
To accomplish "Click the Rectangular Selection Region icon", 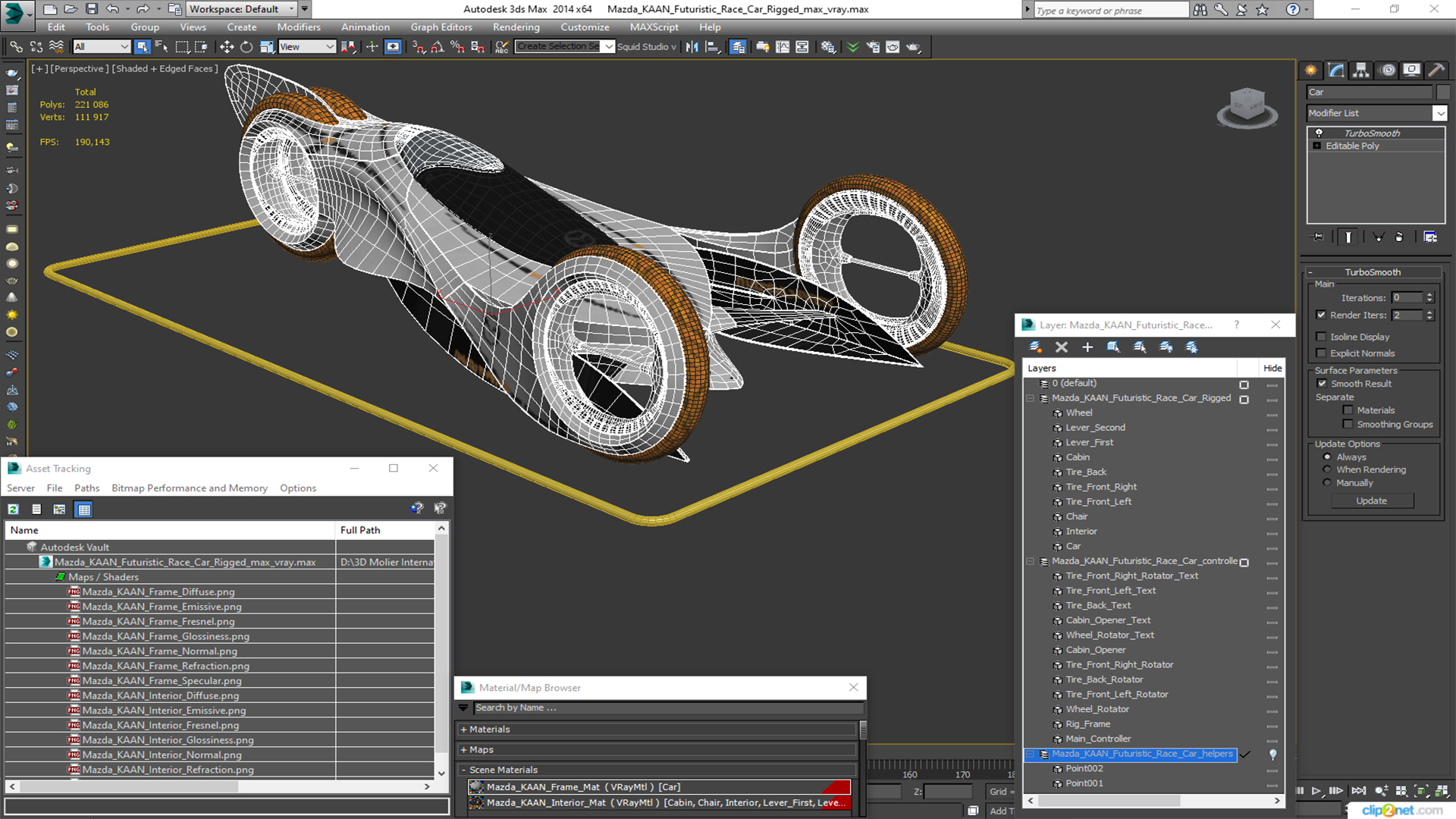I will [x=182, y=47].
